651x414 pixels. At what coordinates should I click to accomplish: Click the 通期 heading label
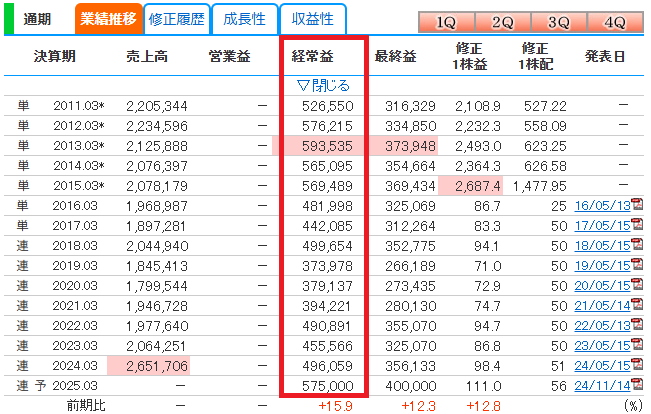coord(37,19)
